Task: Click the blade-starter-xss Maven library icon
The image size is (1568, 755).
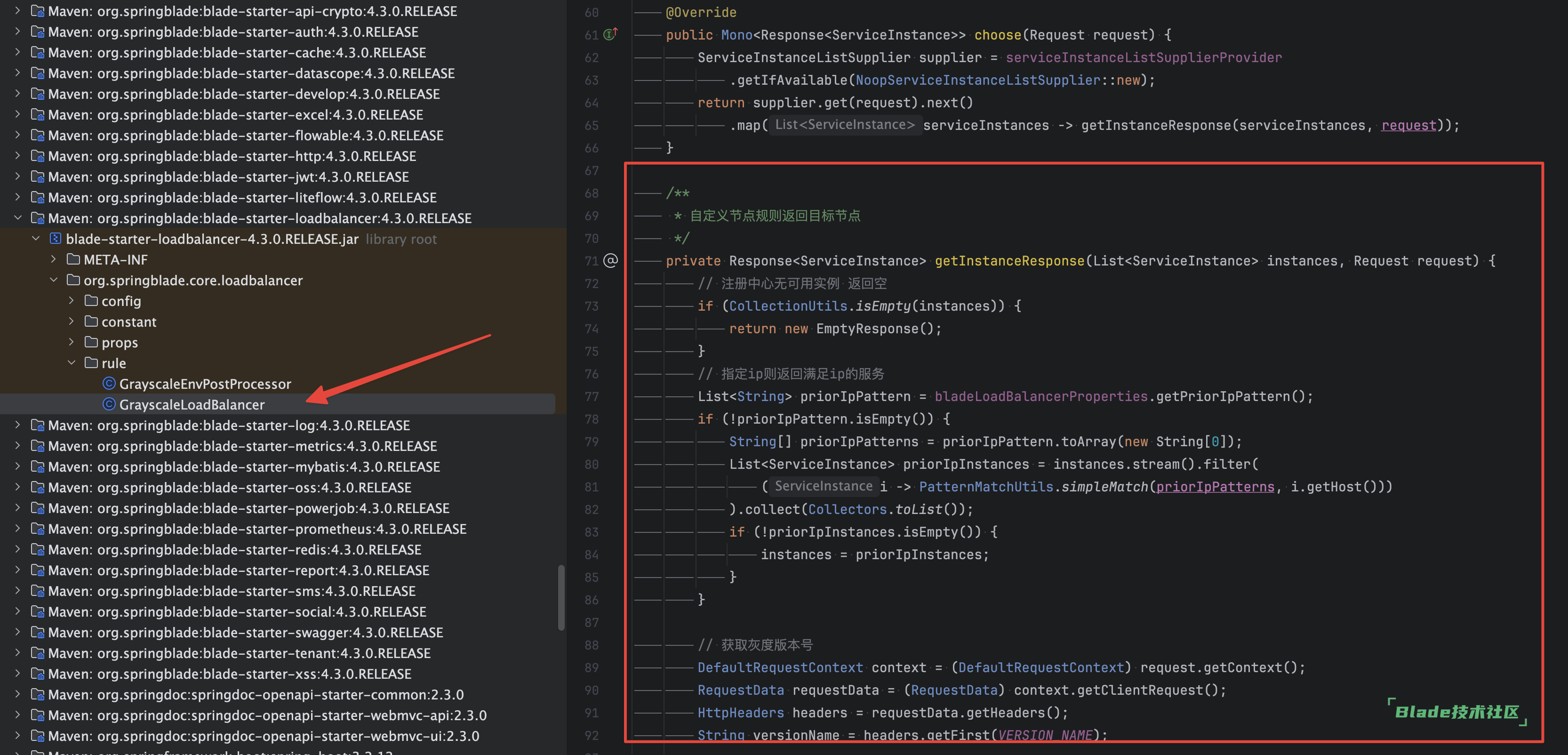Action: coord(38,674)
